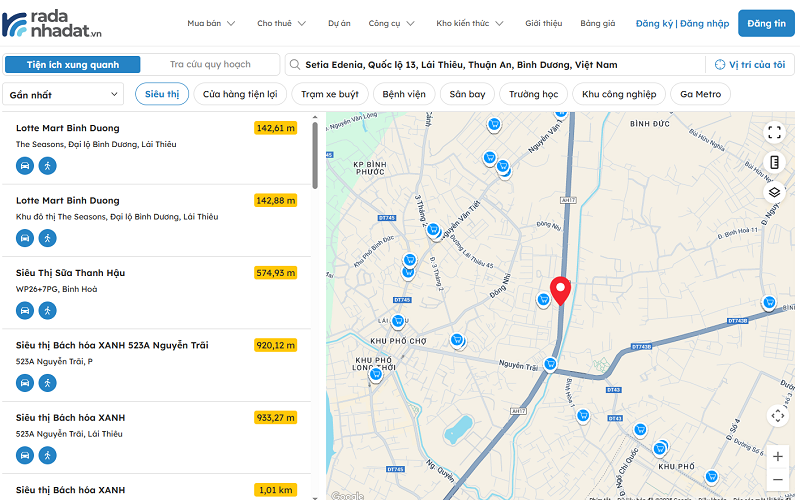
Task: Open the Bảng giá menu item
Action: point(597,23)
